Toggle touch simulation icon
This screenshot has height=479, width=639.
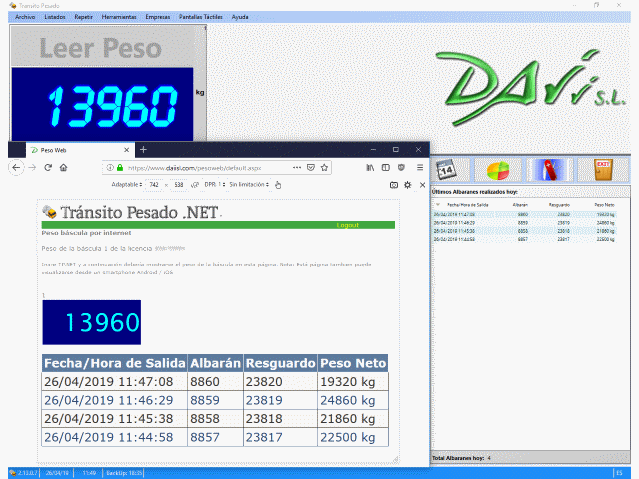click(x=278, y=185)
